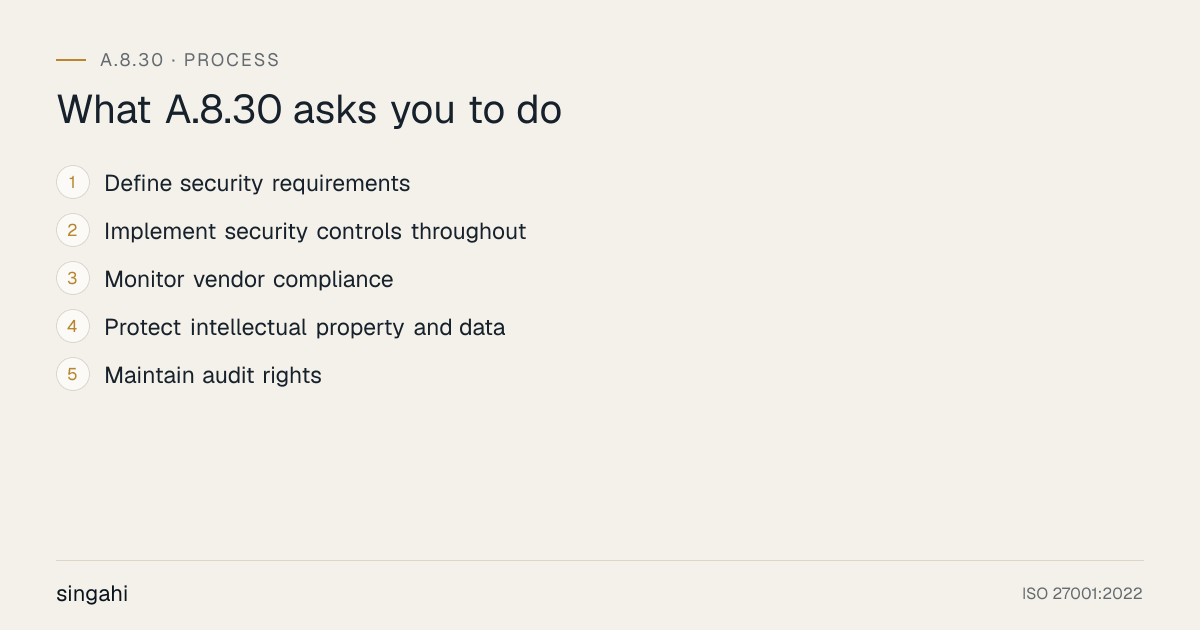Screen dimensions: 1200x630
Task: Click the orange dash before A.8.30
Action: coord(71,60)
